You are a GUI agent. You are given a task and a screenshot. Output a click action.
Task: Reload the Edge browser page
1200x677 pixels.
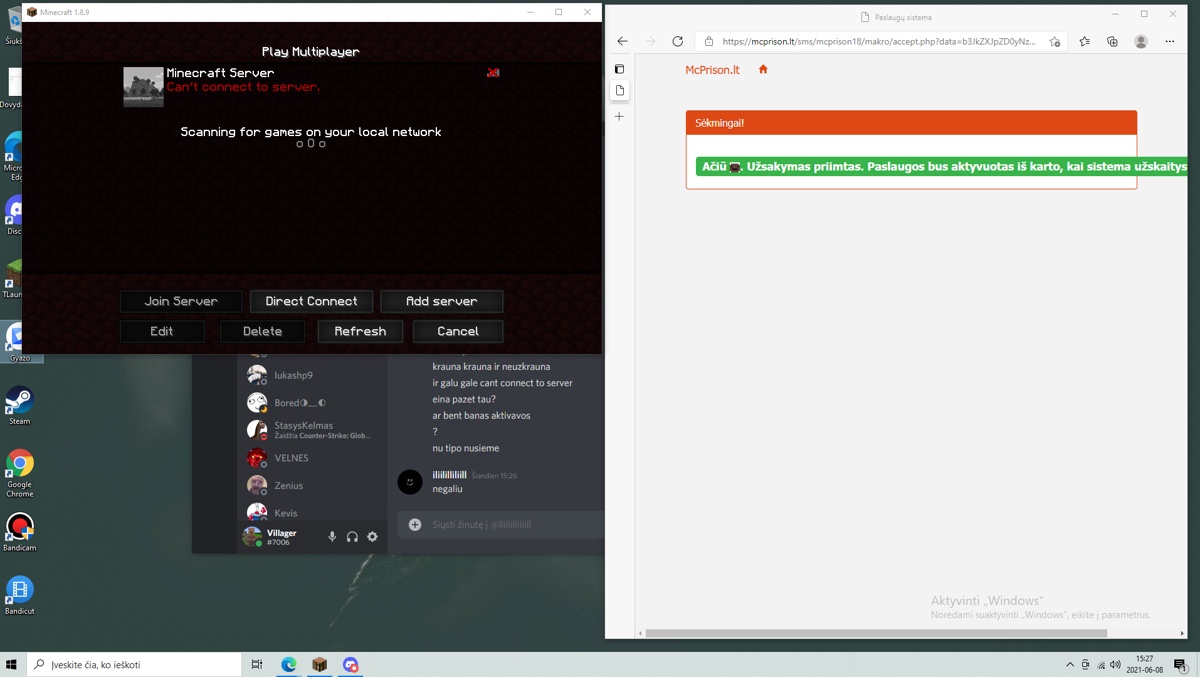677,41
